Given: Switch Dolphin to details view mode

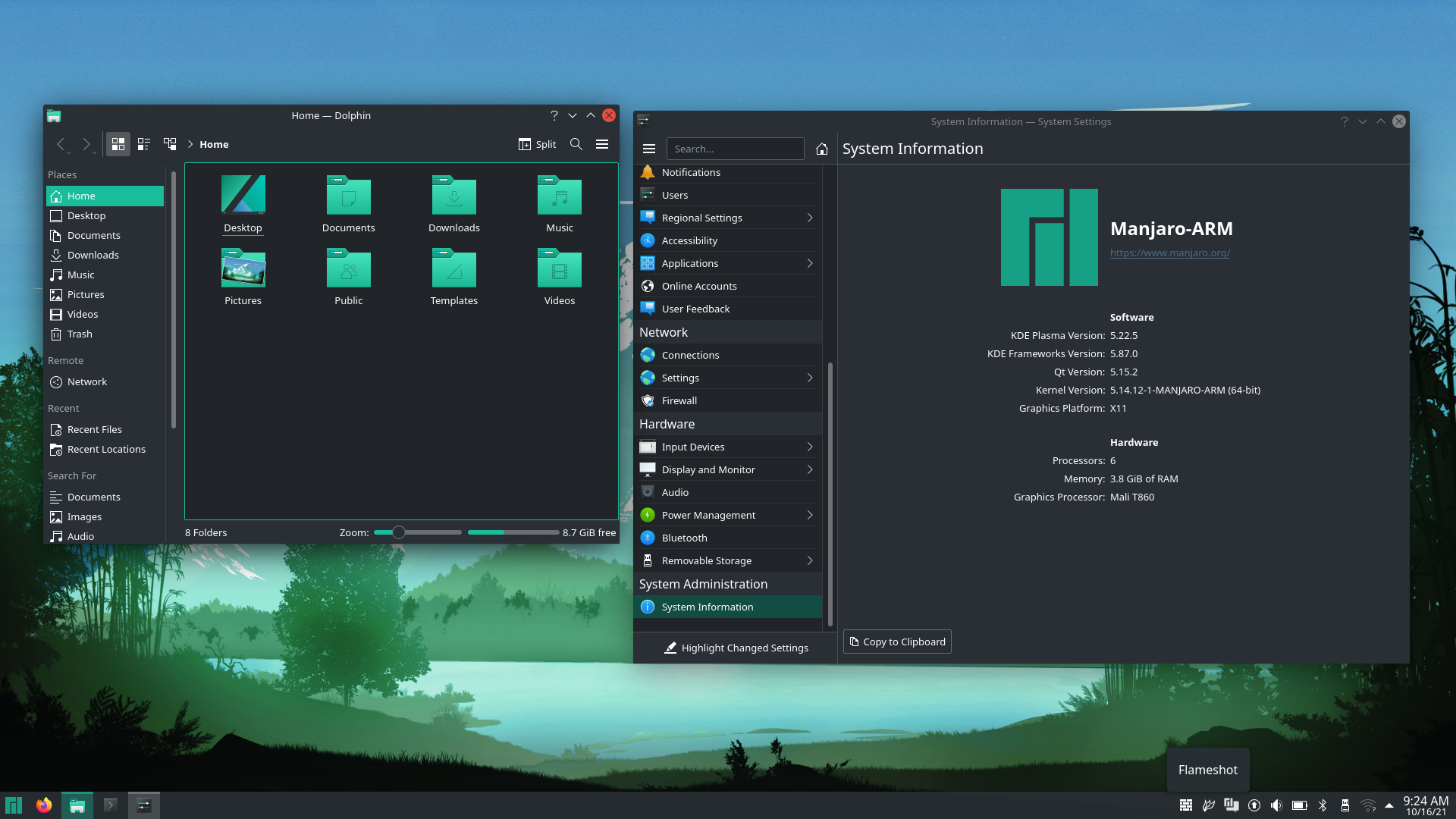Looking at the screenshot, I should click(144, 144).
